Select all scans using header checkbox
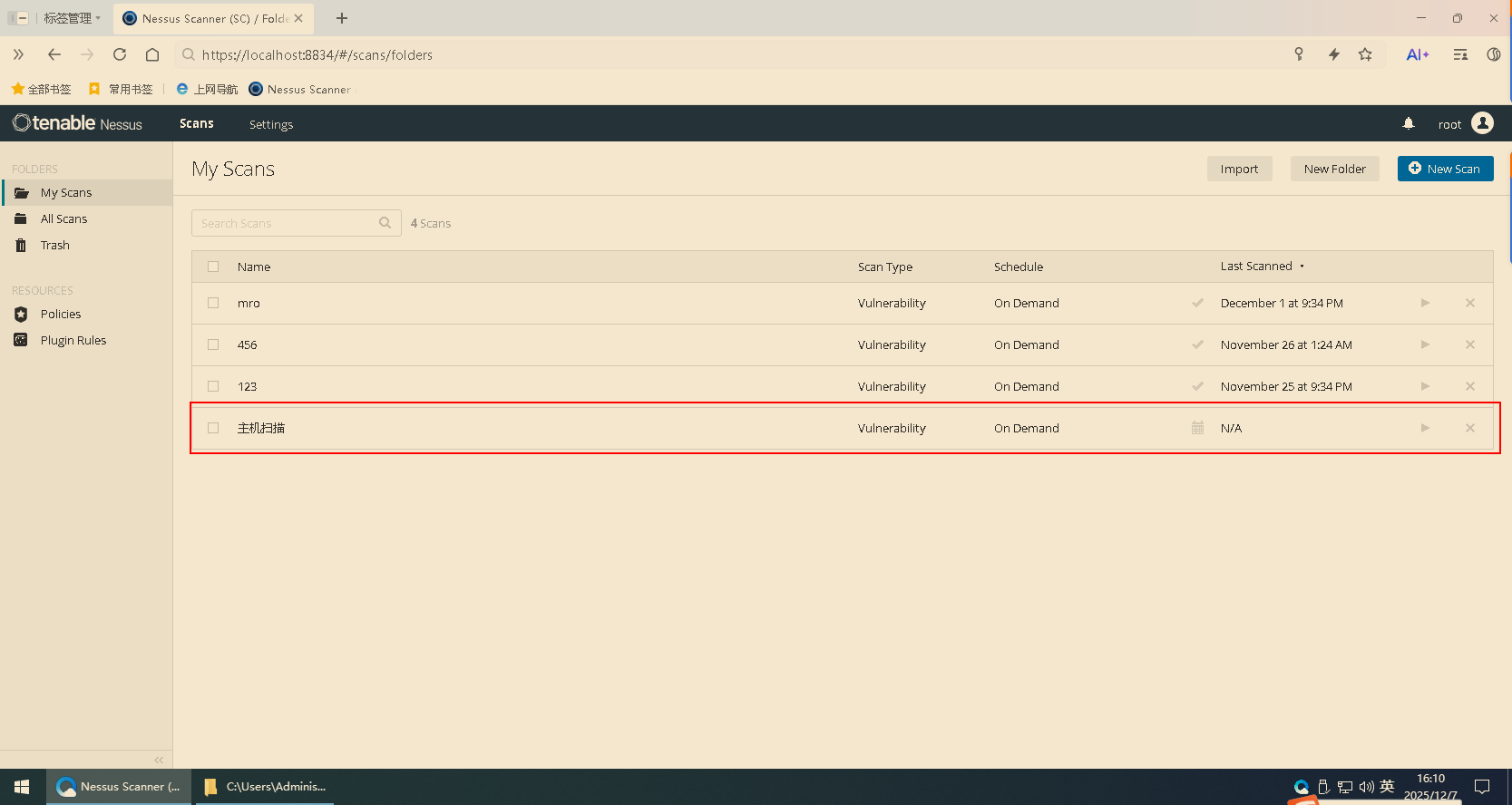 213,267
